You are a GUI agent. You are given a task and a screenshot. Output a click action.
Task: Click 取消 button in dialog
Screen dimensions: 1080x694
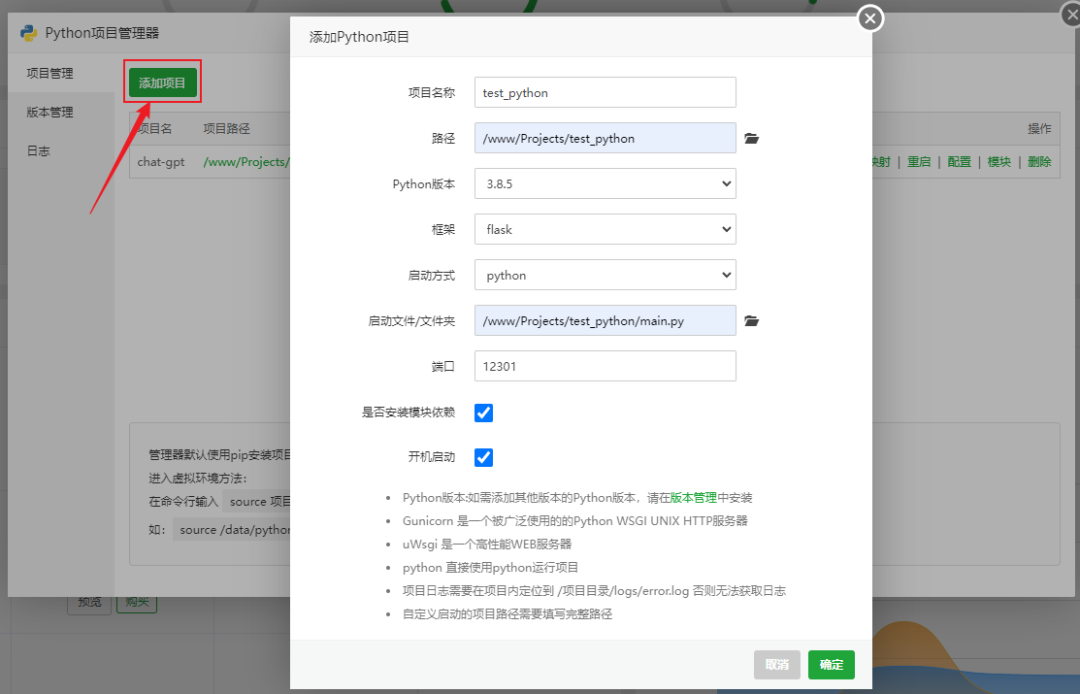(x=777, y=664)
